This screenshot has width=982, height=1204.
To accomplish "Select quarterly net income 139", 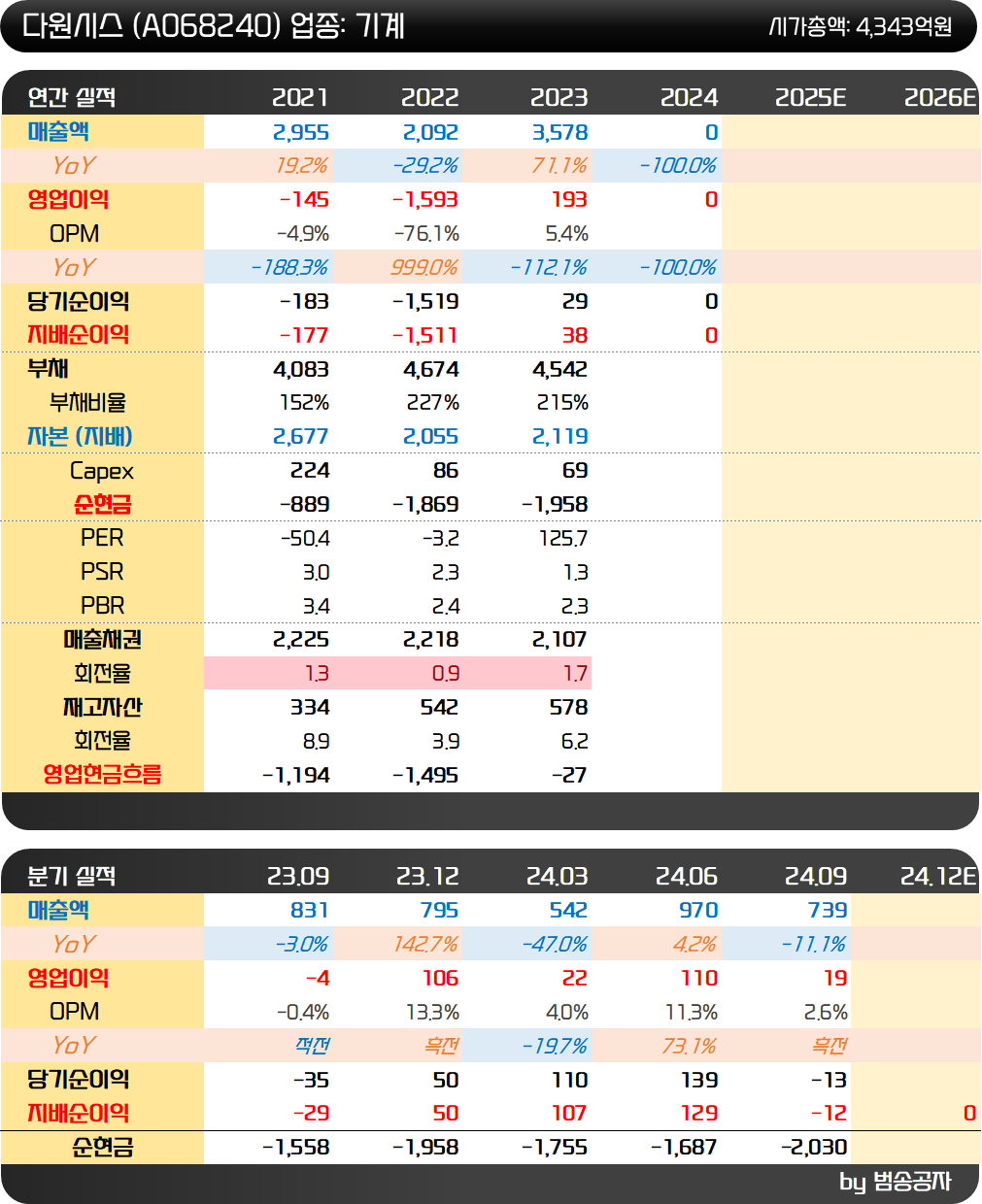I will tap(699, 1080).
